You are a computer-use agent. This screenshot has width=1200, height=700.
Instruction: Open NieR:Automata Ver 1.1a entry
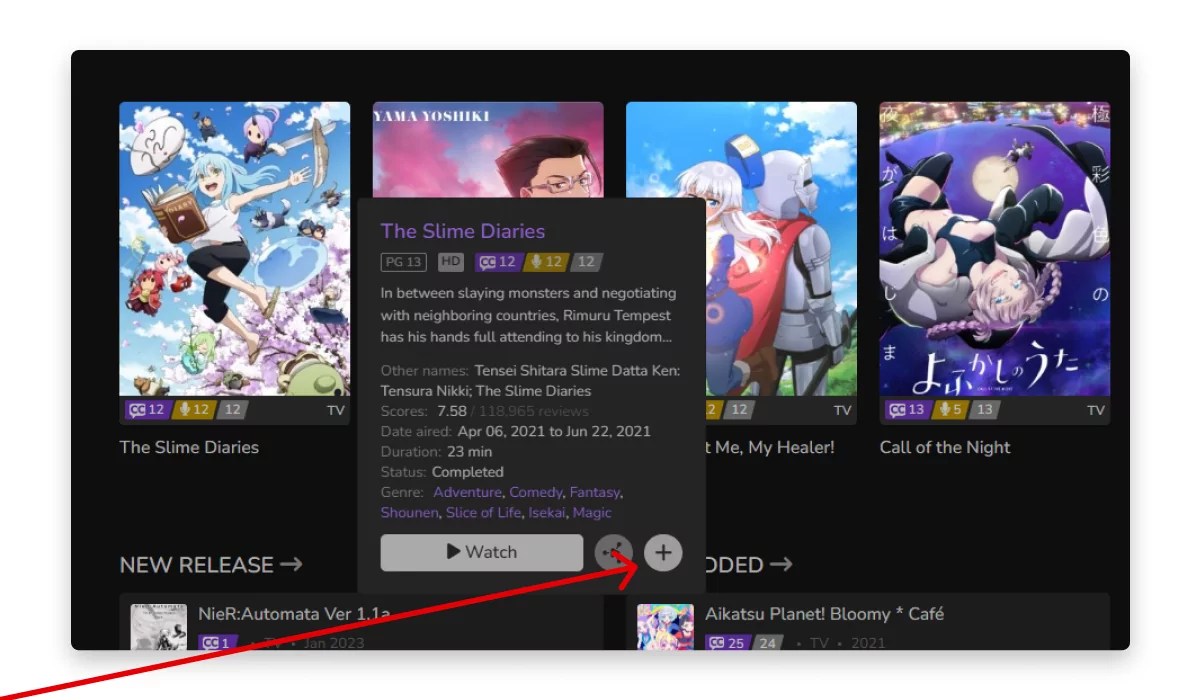click(294, 614)
